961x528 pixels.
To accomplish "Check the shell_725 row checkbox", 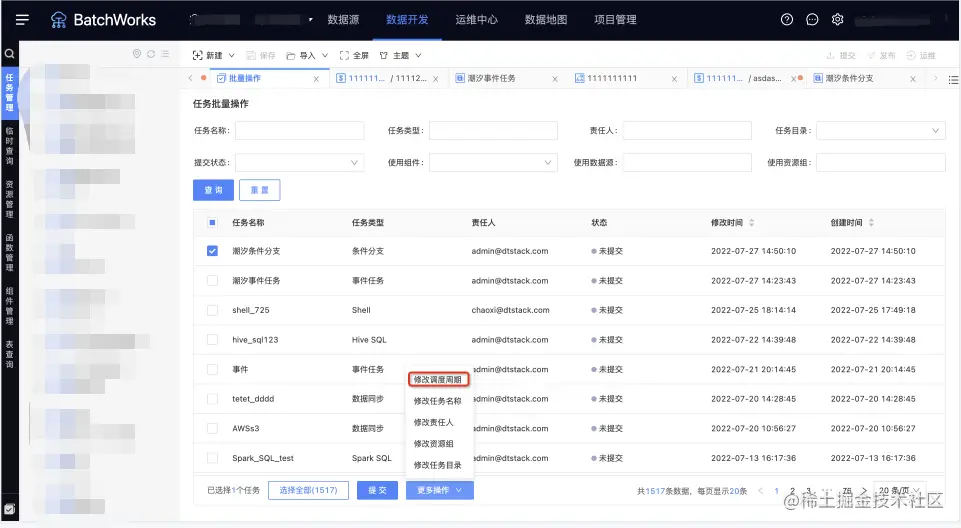I will pos(212,310).
